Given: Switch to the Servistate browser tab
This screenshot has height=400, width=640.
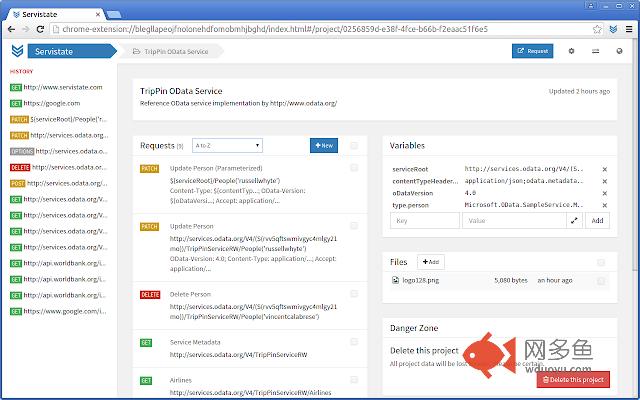Looking at the screenshot, I should coord(56,14).
